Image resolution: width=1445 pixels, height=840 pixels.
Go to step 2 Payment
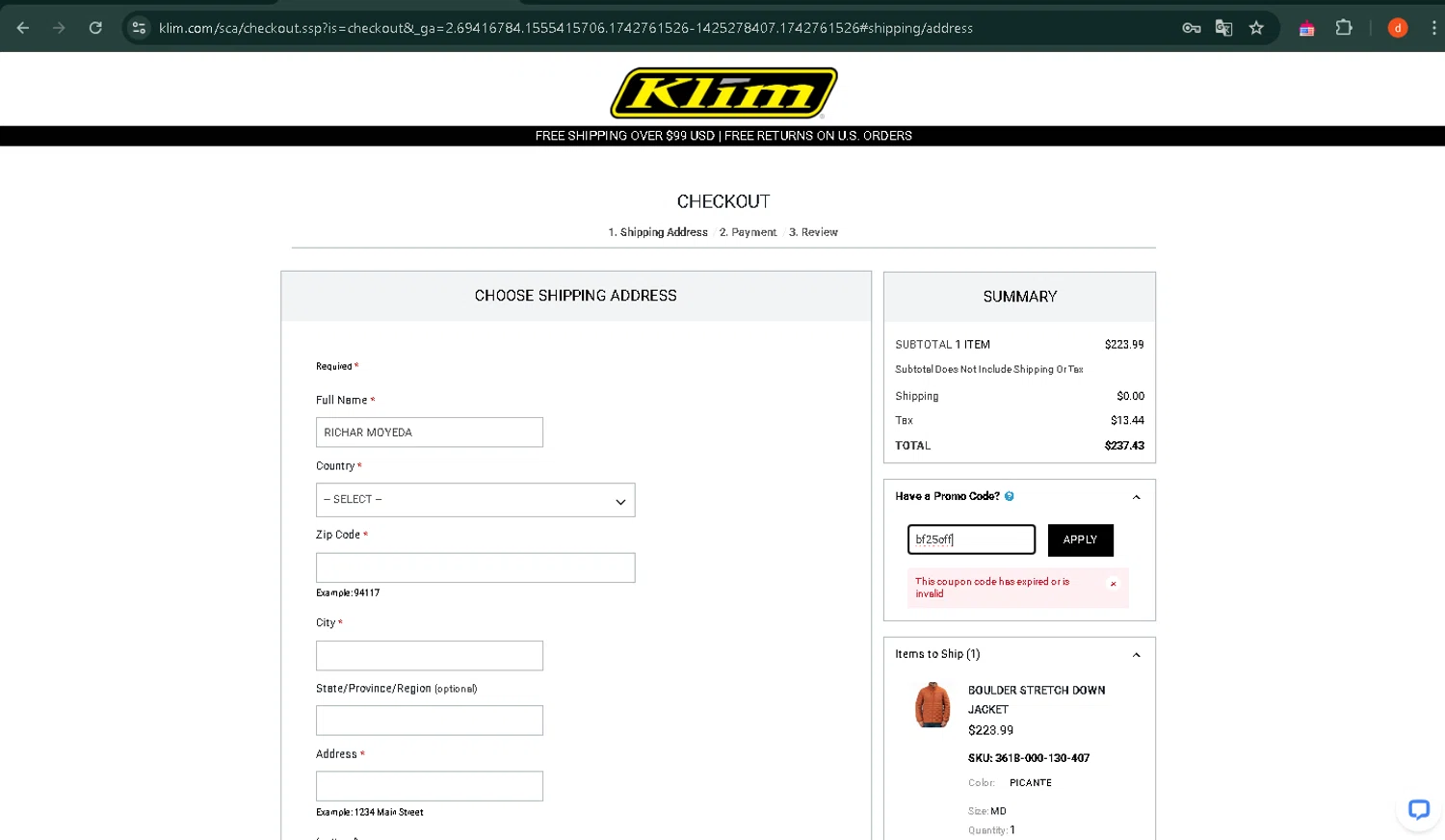[x=748, y=232]
